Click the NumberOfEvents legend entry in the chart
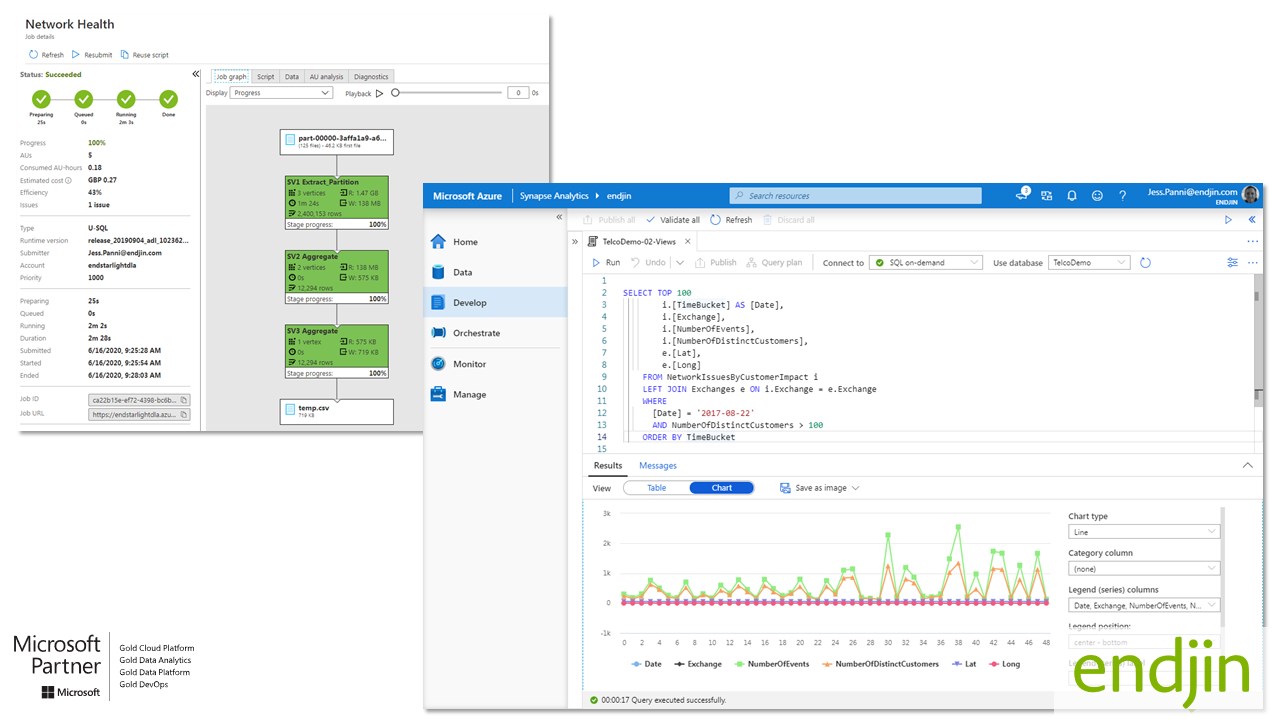The width and height of the screenshot is (1280, 720). point(772,664)
